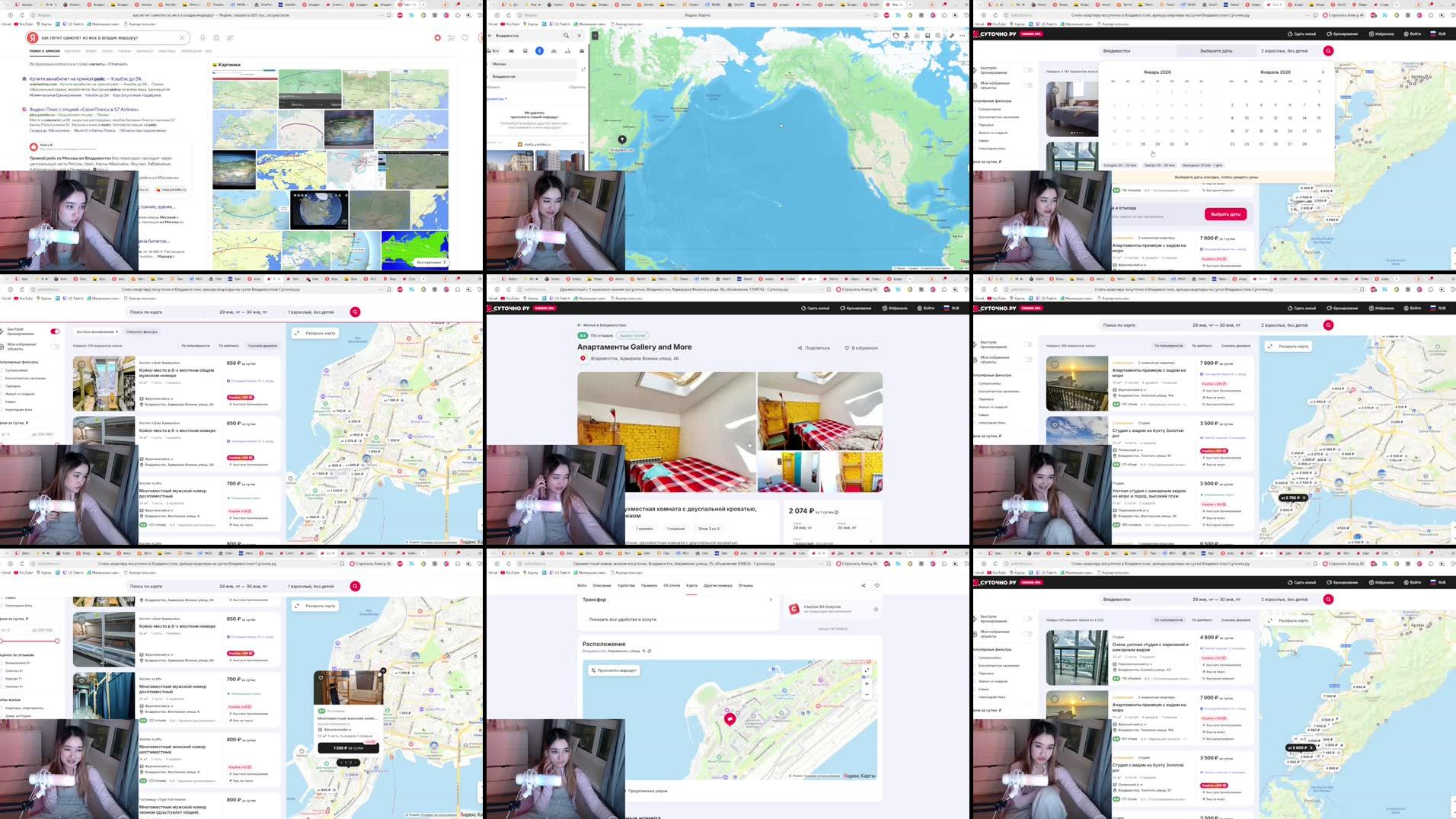
Task: Expand the Трансфер section
Action: 770,600
